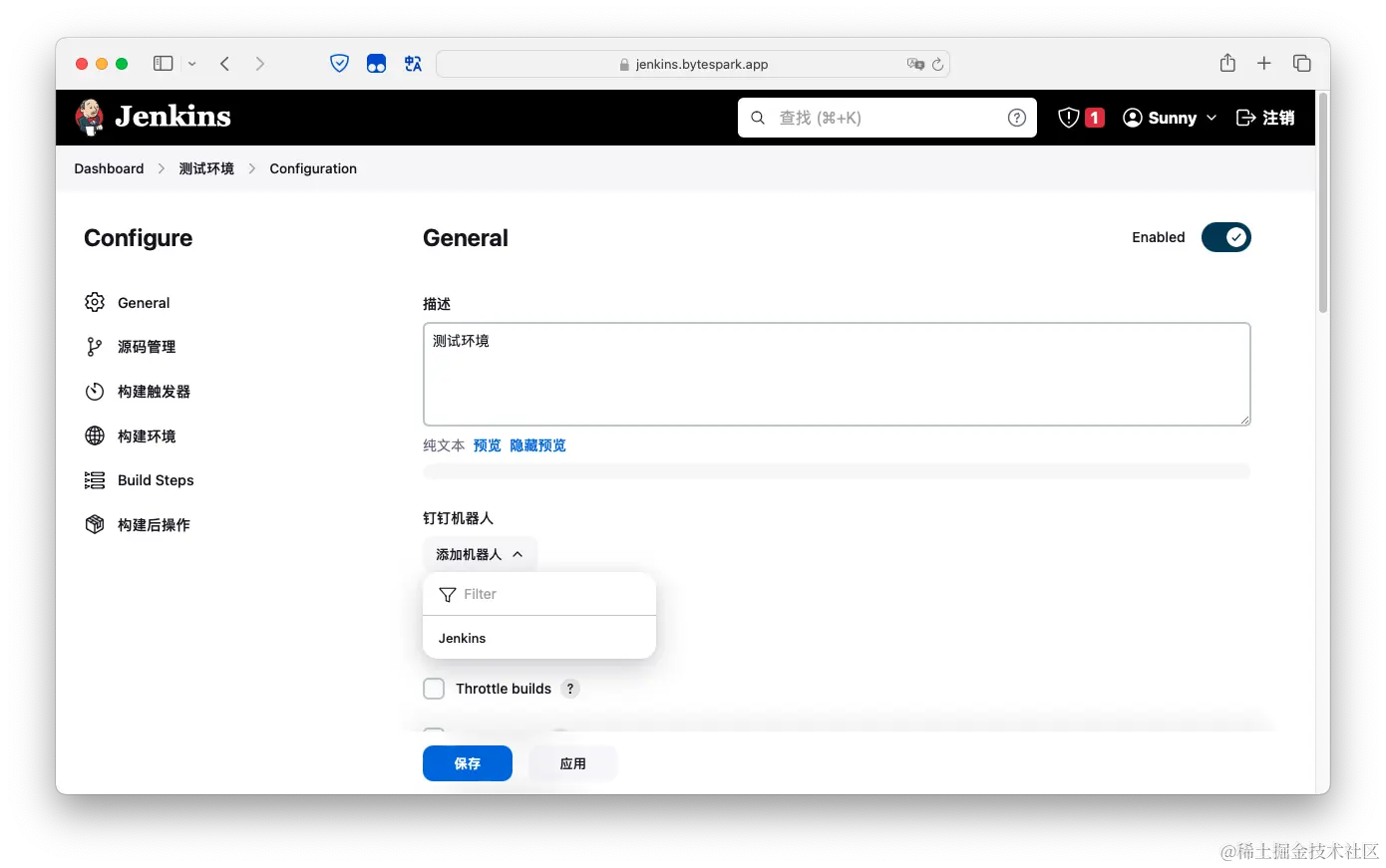Click the search magnifier icon in Jenkins
This screenshot has width=1386, height=868.
coord(758,118)
